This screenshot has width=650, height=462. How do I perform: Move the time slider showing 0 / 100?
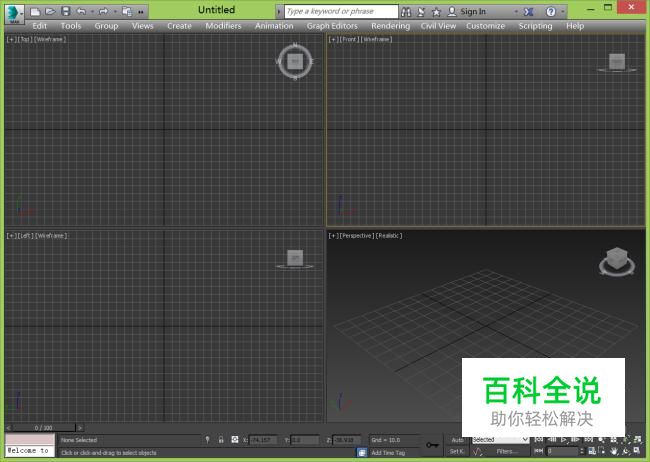44,428
